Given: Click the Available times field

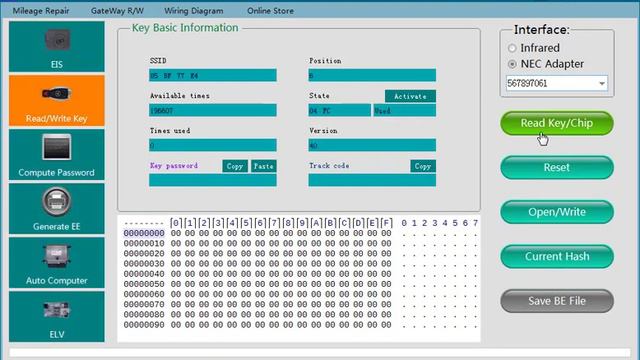Looking at the screenshot, I should 213,110.
